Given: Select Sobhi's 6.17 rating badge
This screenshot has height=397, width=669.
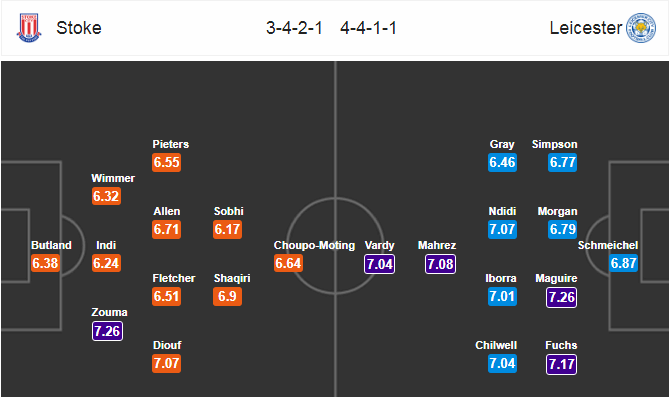Looking at the screenshot, I should pos(227,230).
